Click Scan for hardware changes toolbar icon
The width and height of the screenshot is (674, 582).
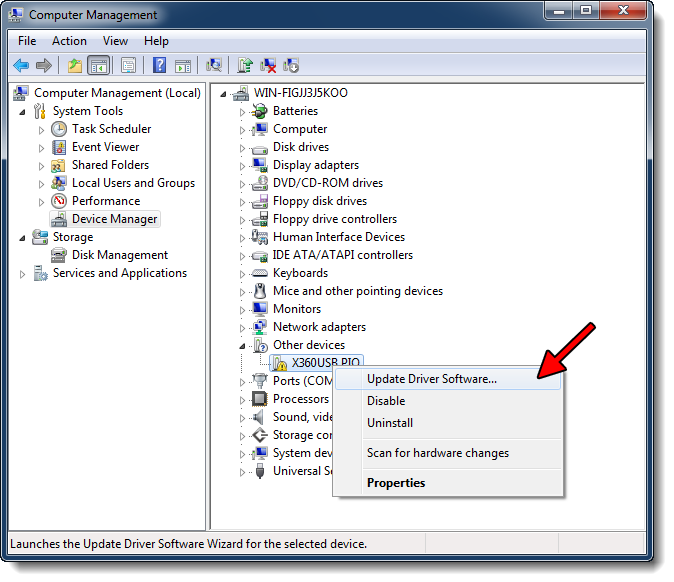click(214, 66)
